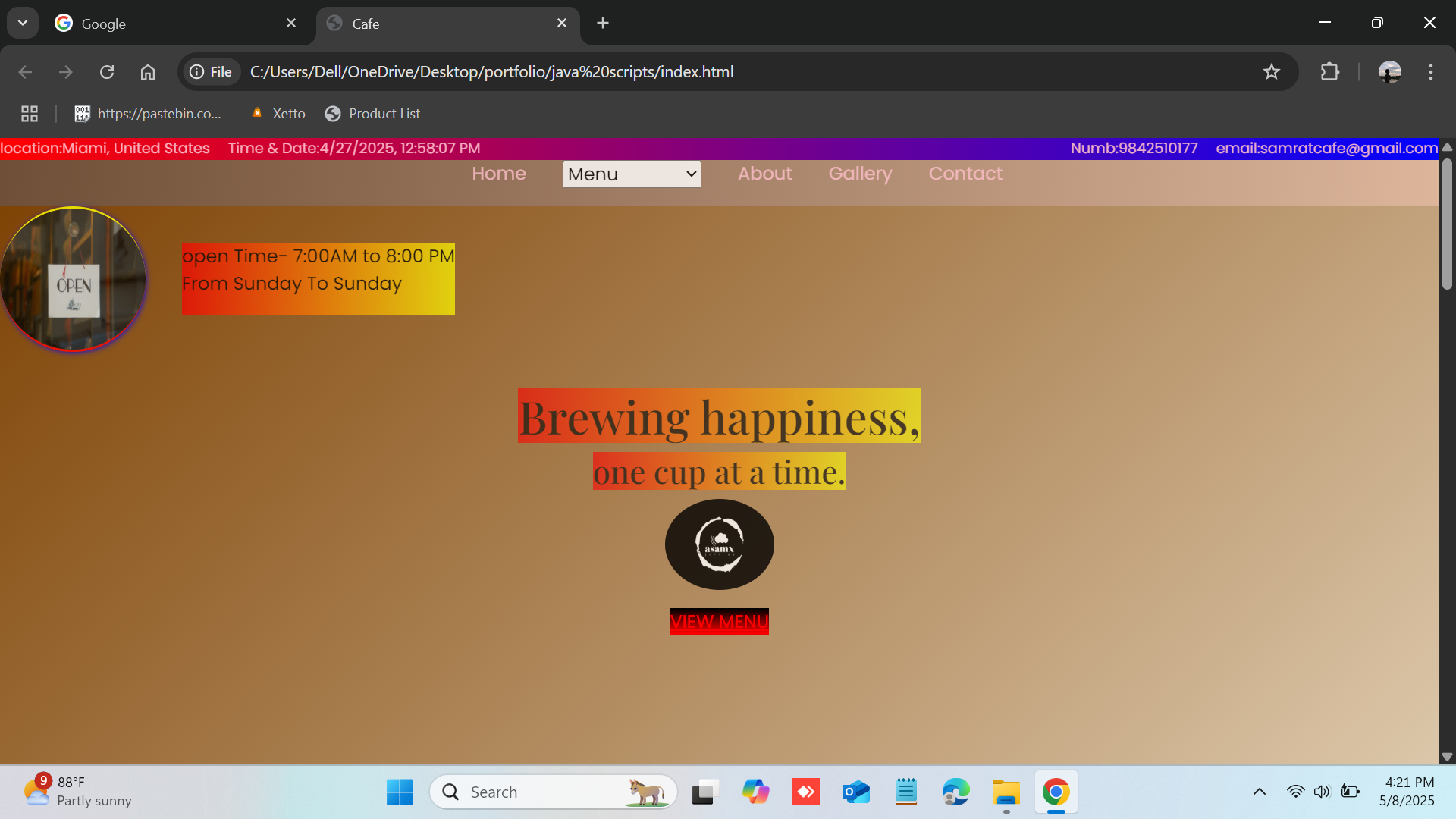Expand the Menu dropdown in navbar
Image resolution: width=1456 pixels, height=819 pixels.
(632, 174)
